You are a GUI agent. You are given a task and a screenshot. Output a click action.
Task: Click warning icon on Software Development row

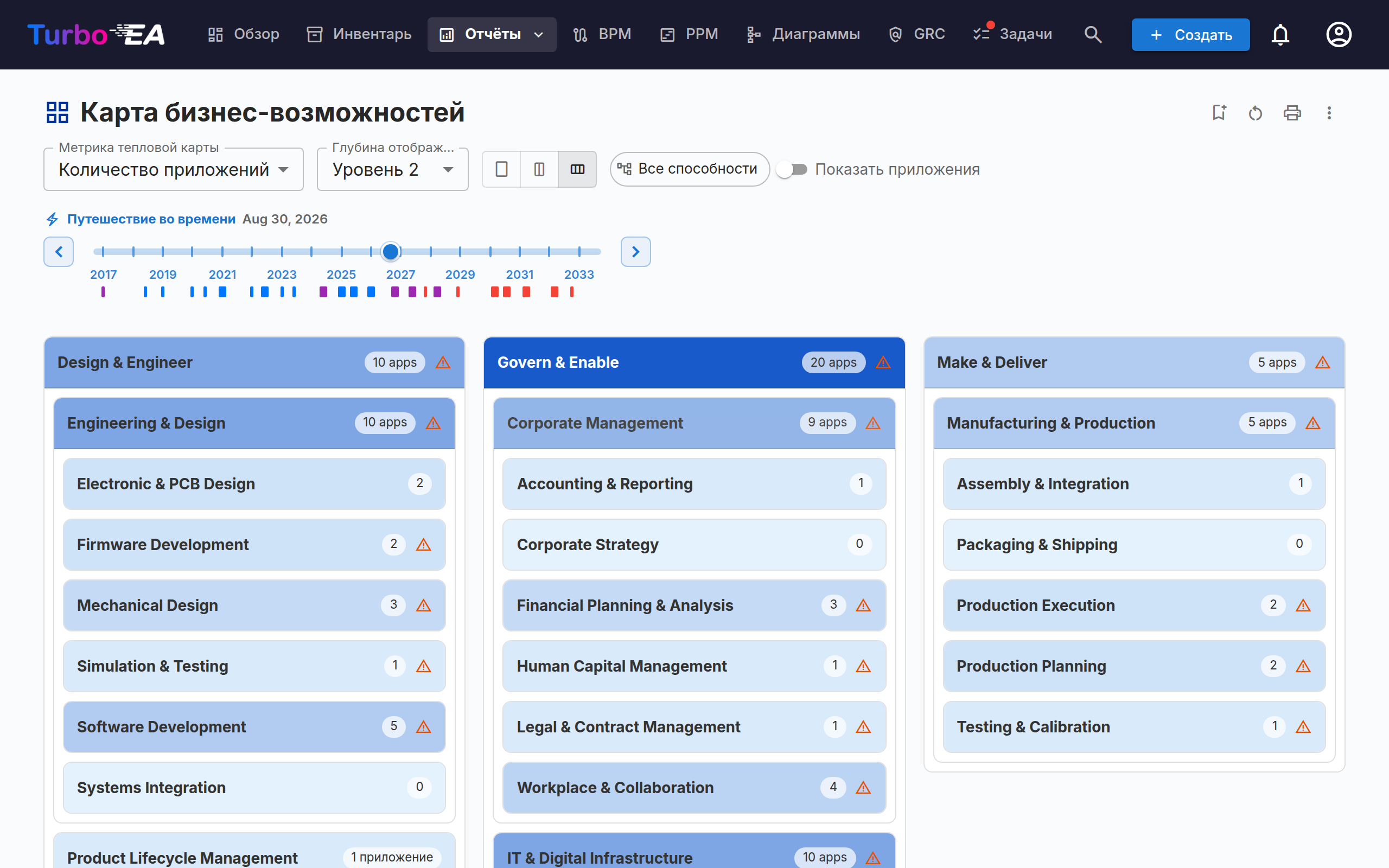[x=424, y=727]
